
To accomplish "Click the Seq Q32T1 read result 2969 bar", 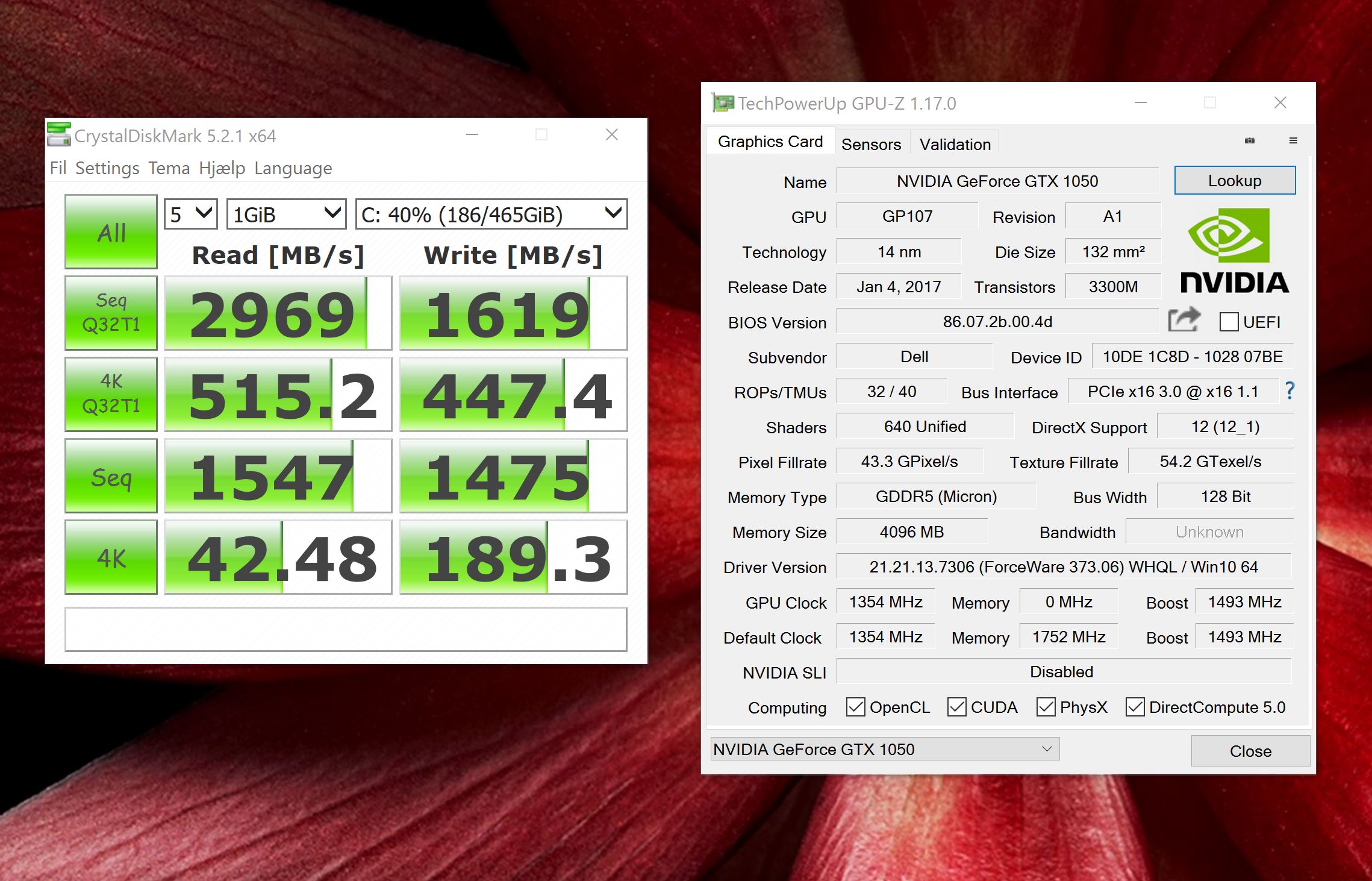I will coord(278,313).
